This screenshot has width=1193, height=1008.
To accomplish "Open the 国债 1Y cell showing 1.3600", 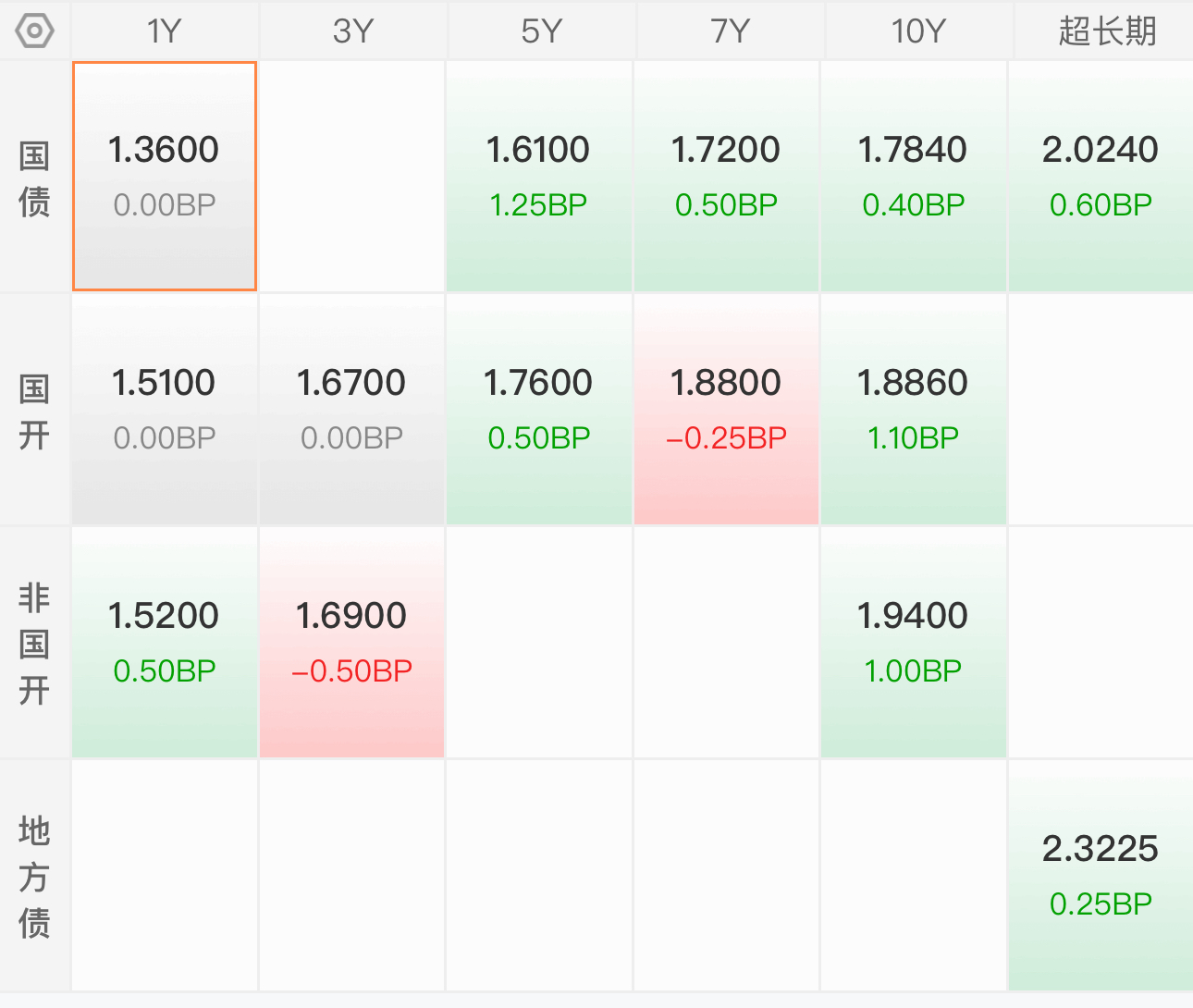I will point(165,177).
